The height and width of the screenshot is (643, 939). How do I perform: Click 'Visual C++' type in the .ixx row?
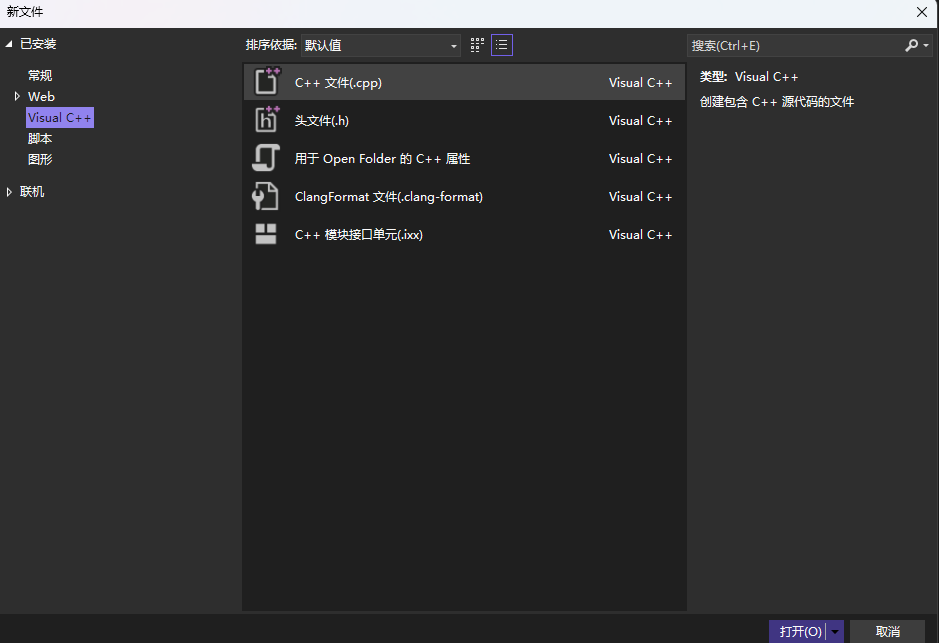pos(640,235)
